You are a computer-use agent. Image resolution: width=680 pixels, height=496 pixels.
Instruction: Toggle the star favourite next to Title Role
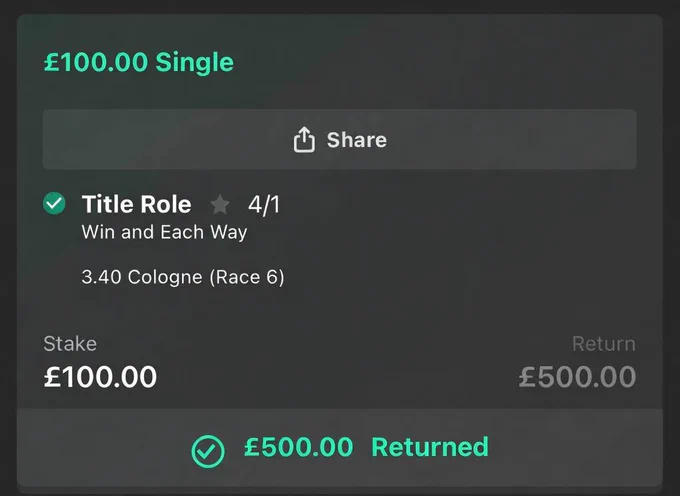[220, 205]
